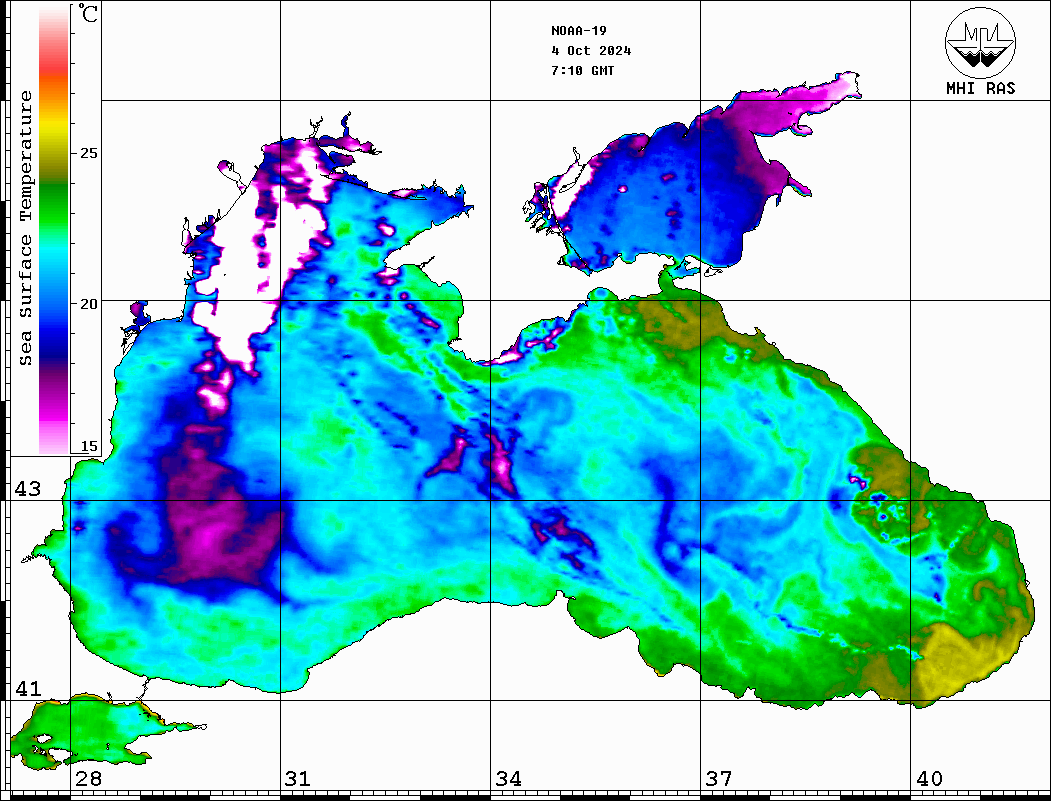Click the latitude label 43
The width and height of the screenshot is (1051, 801).
pyautogui.click(x=27, y=489)
